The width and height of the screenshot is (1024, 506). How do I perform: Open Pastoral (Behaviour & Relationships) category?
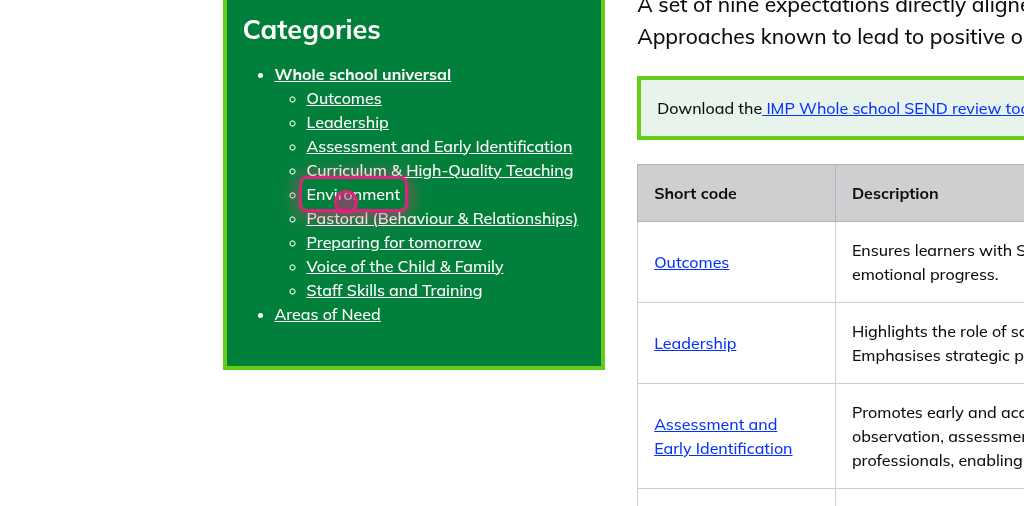coord(442,219)
